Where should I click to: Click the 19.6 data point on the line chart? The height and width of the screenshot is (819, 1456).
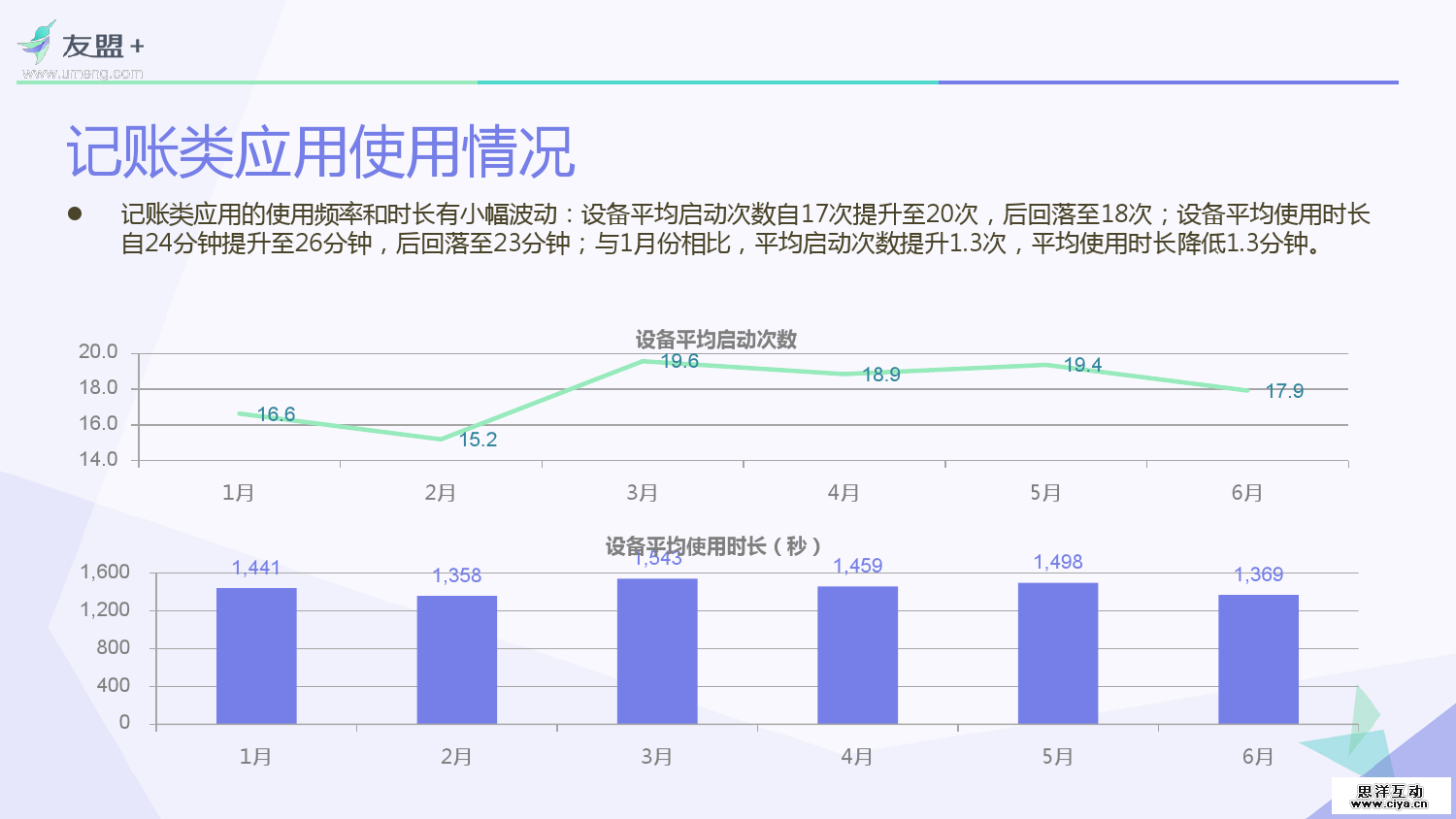641,360
